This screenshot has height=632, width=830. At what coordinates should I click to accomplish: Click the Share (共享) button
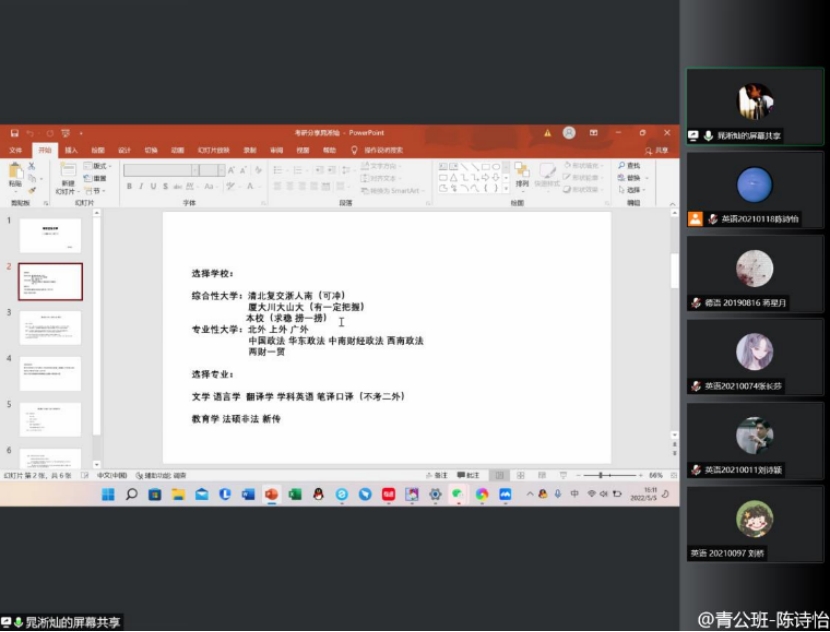[658, 150]
